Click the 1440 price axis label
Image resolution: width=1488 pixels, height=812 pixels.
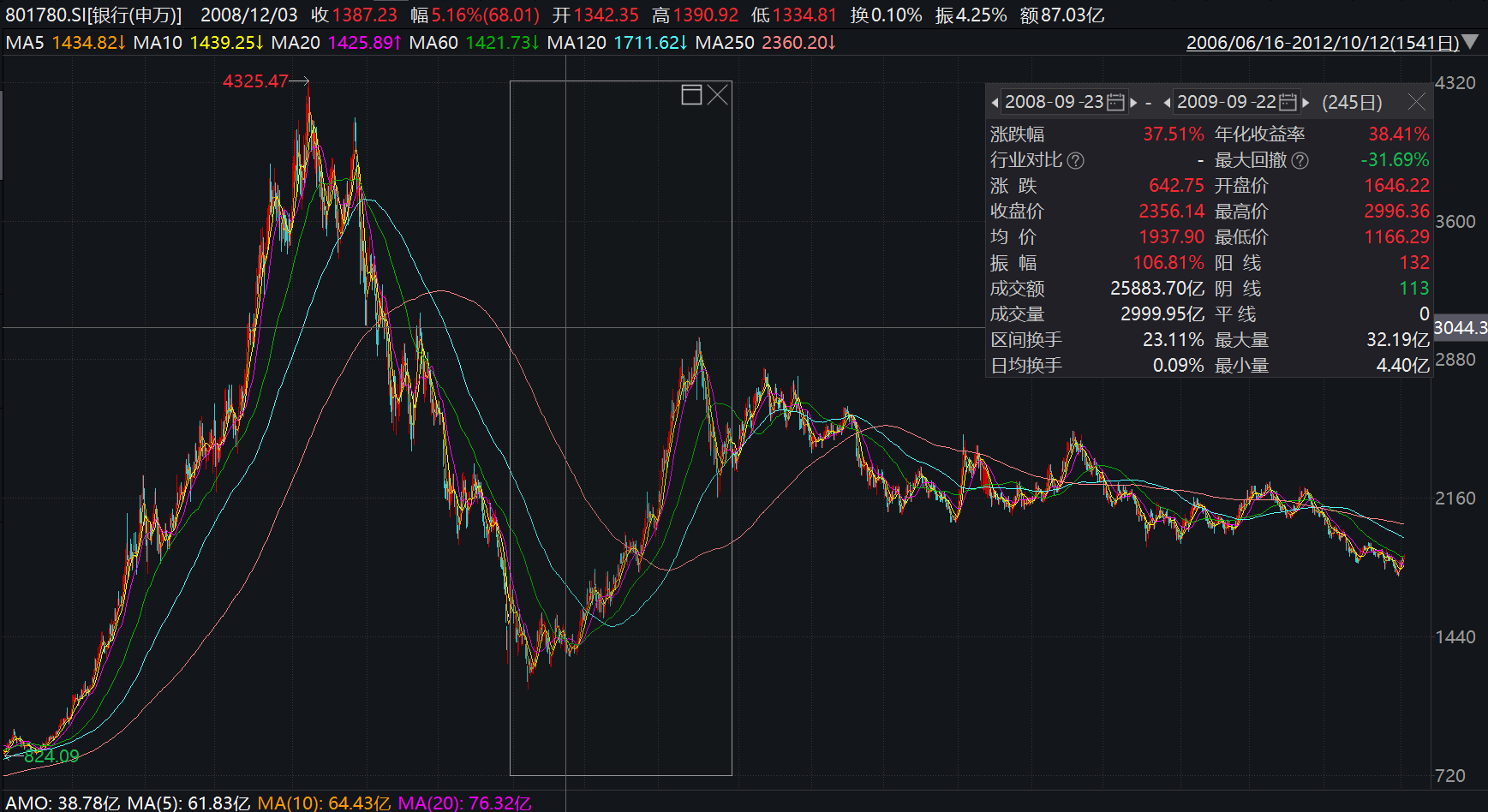pyautogui.click(x=1455, y=637)
